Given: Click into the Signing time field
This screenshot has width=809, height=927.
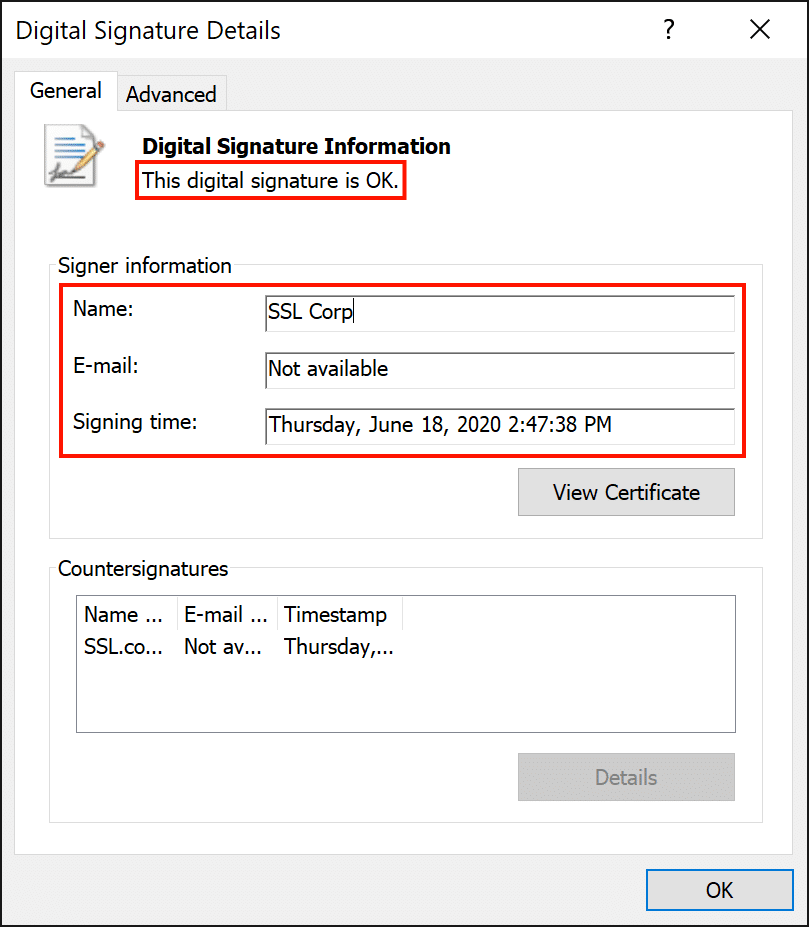Looking at the screenshot, I should tap(499, 425).
